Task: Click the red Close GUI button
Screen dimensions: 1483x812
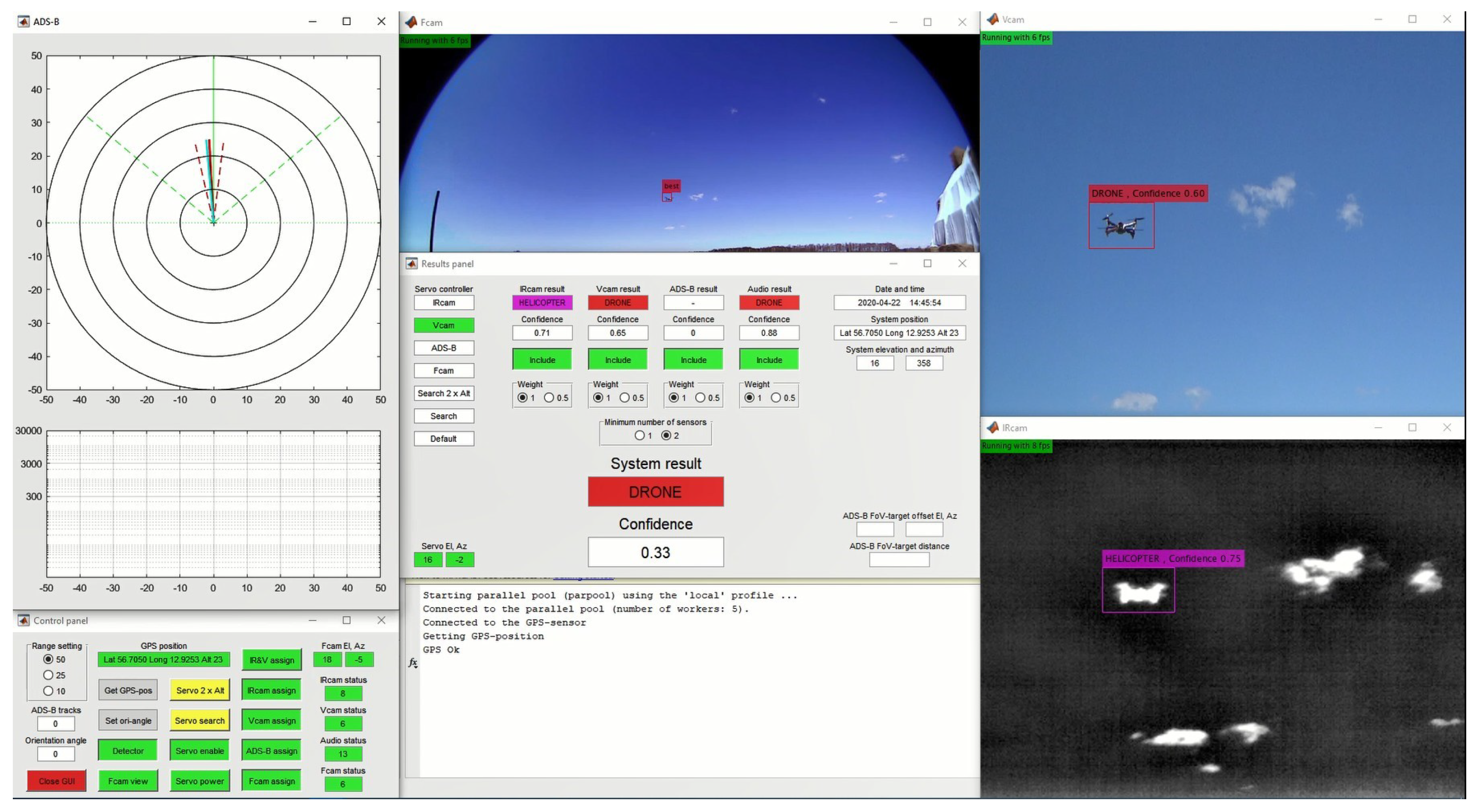Action: [56, 781]
